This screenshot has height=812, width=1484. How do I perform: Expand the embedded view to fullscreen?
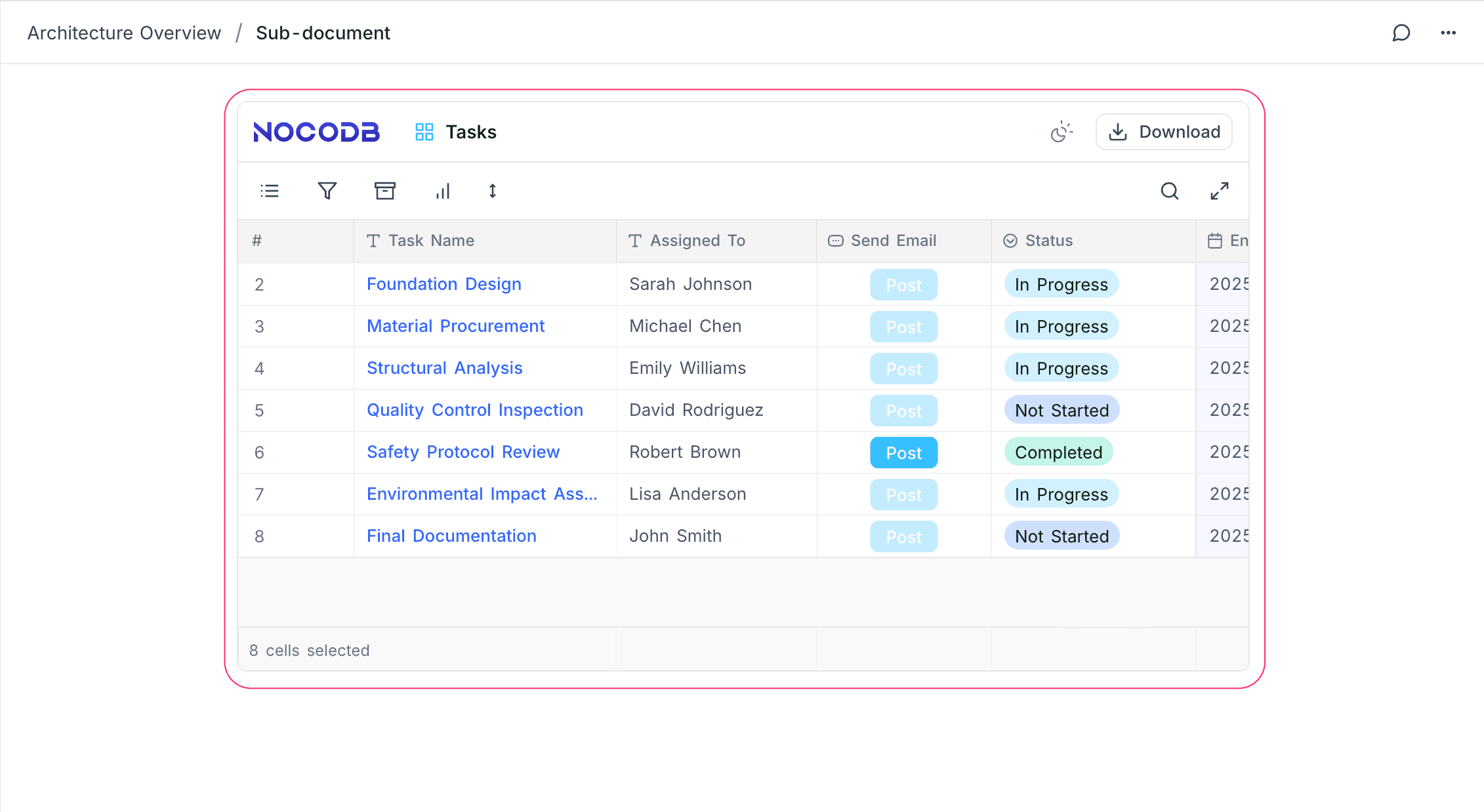tap(1220, 191)
